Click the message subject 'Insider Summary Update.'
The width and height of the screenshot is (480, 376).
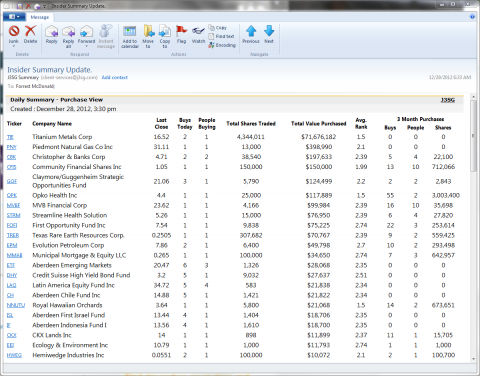50,70
